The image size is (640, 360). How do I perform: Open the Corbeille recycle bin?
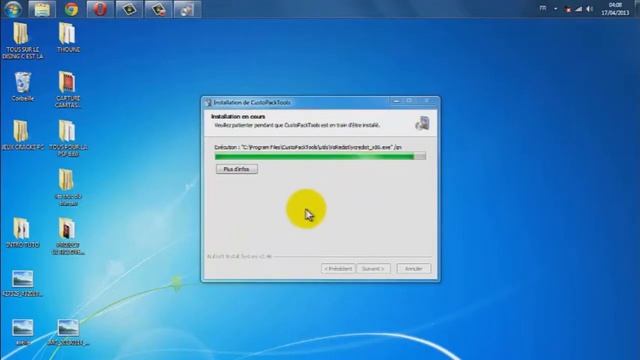click(22, 87)
